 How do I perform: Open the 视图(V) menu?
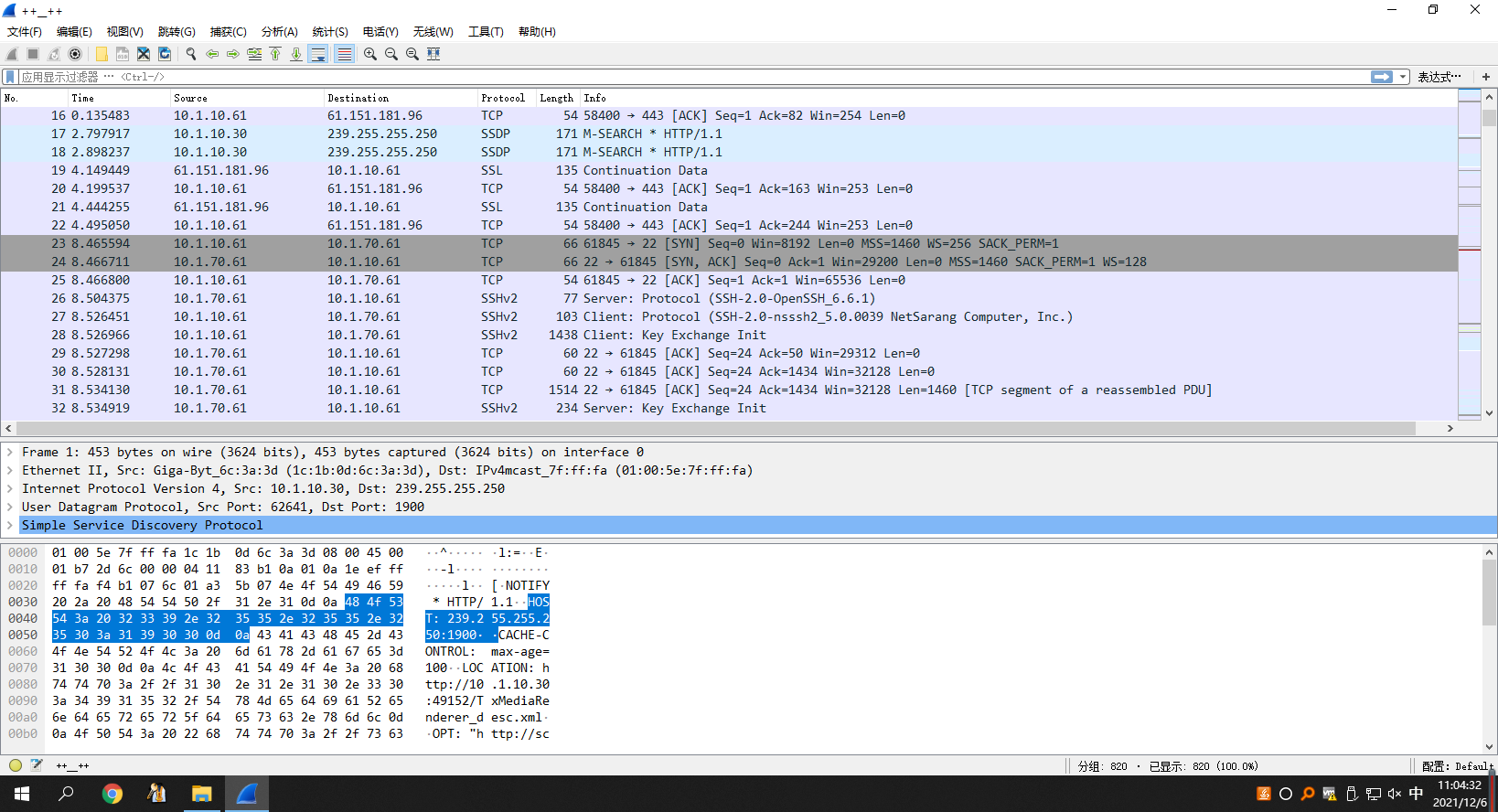[x=125, y=31]
